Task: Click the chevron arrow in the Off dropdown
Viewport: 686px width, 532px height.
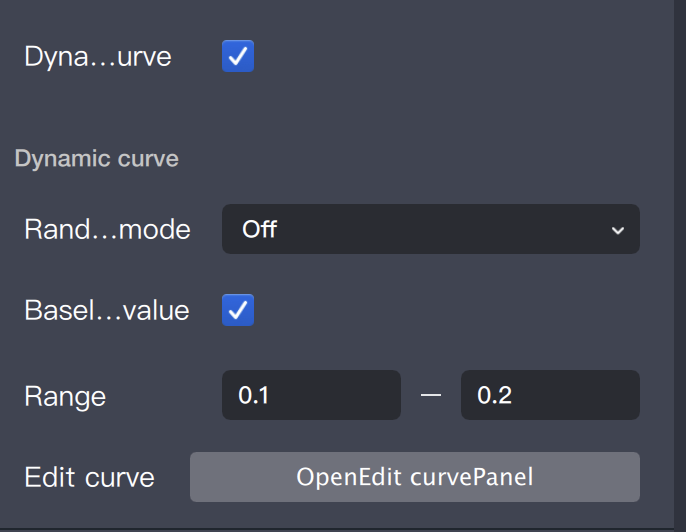Action: tap(617, 230)
